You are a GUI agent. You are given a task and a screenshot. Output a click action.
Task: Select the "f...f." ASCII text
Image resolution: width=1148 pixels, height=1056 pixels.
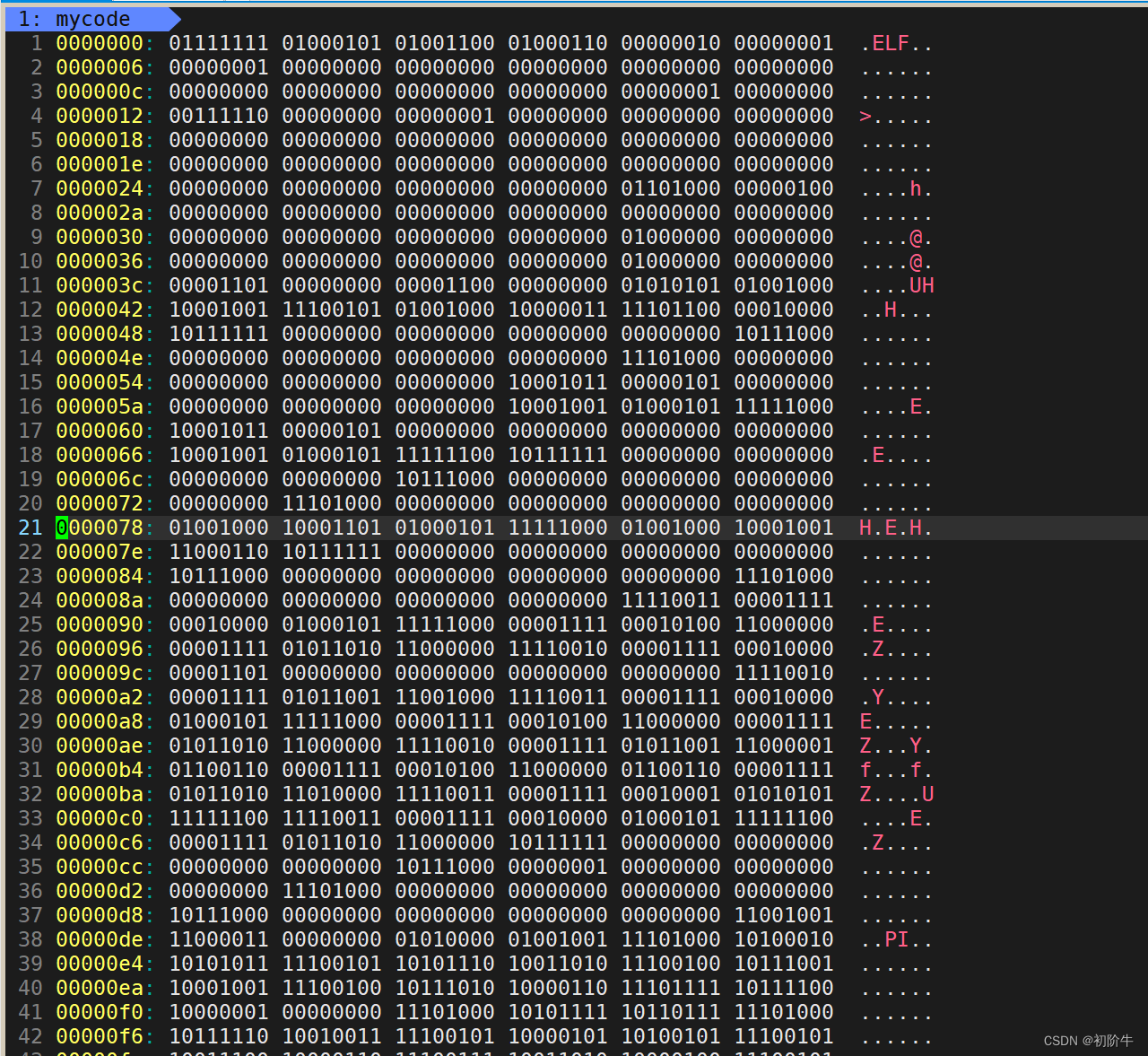896,770
